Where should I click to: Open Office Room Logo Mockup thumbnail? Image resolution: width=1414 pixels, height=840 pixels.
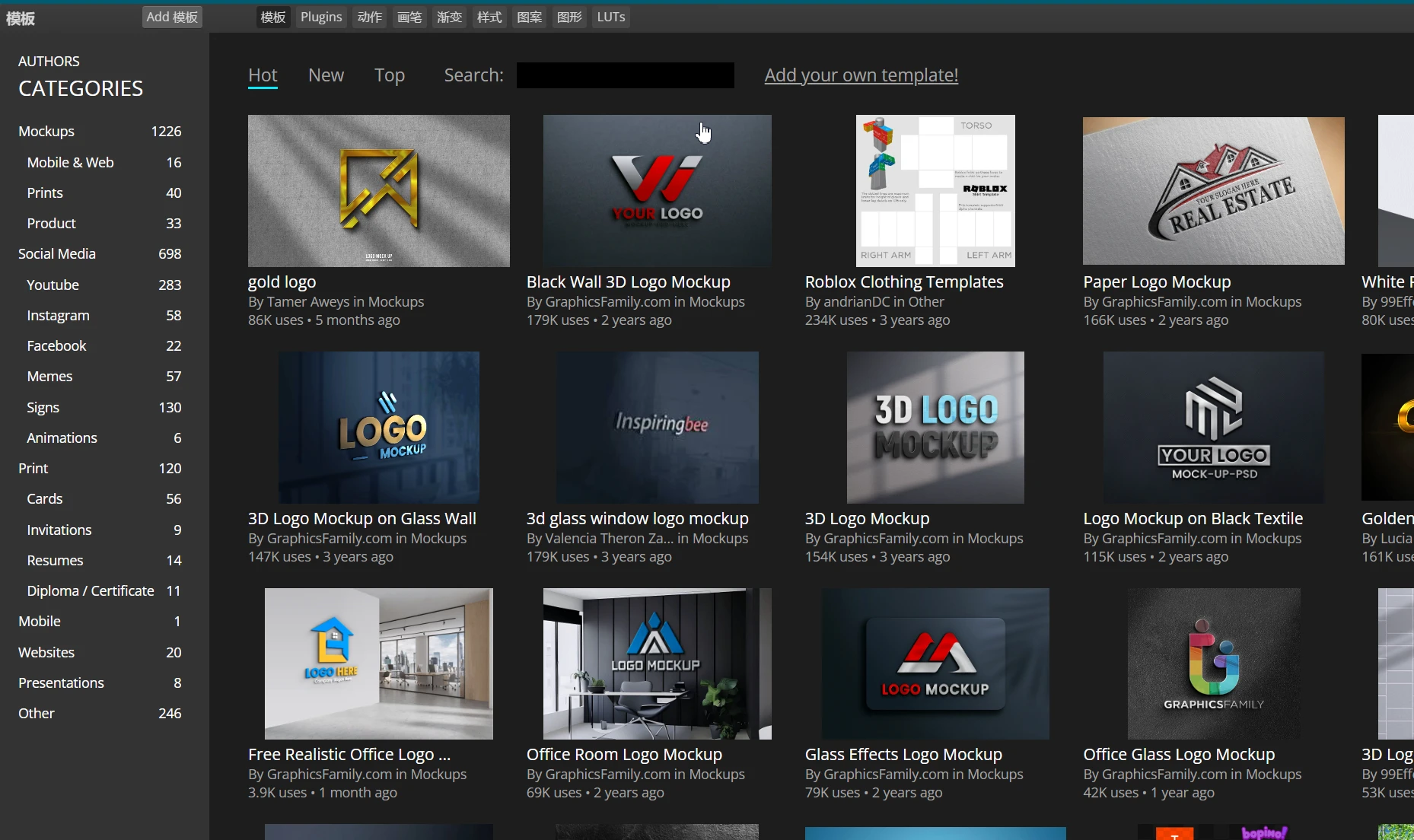(658, 663)
